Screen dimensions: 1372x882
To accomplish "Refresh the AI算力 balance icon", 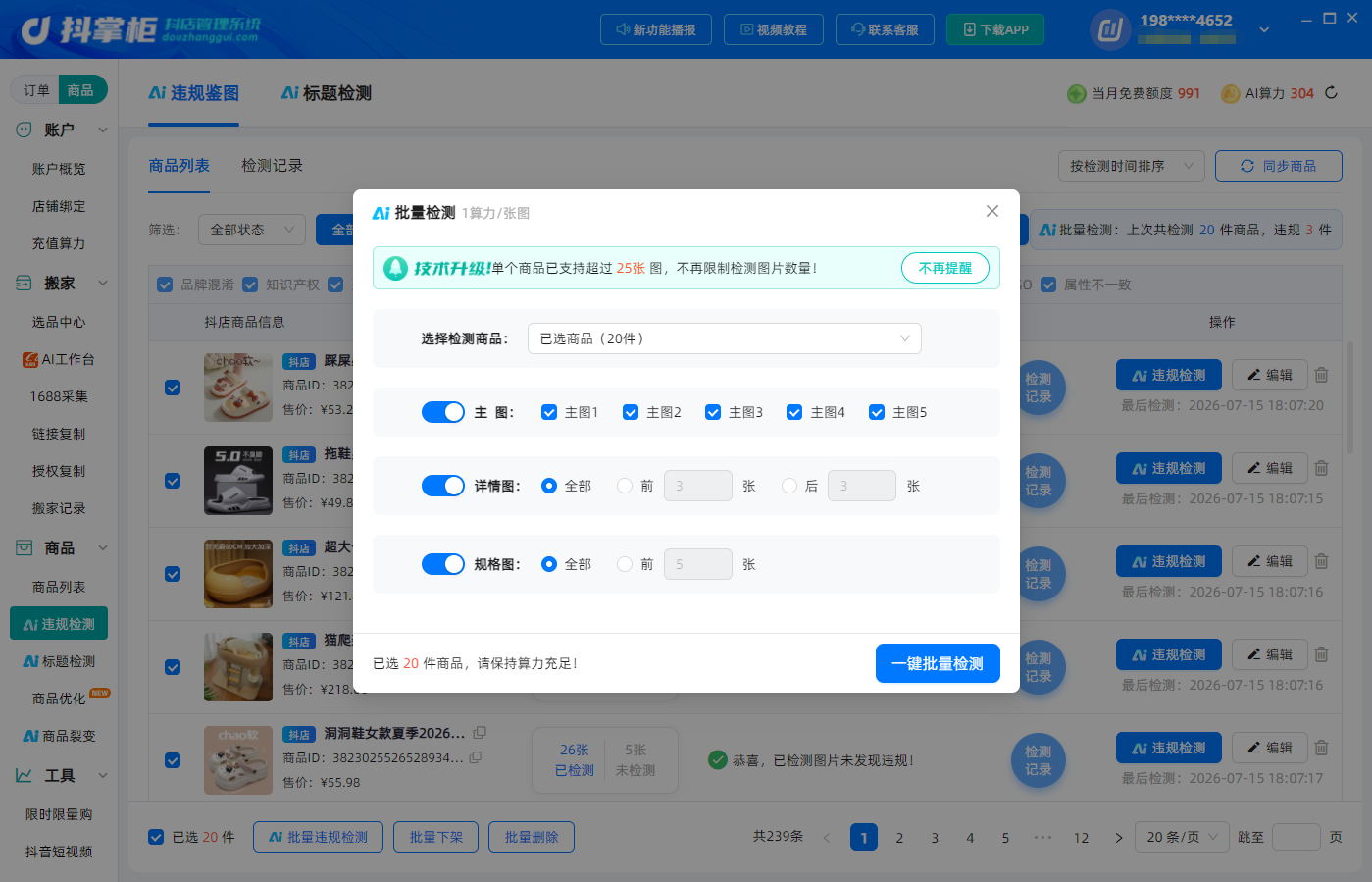I will [1331, 93].
